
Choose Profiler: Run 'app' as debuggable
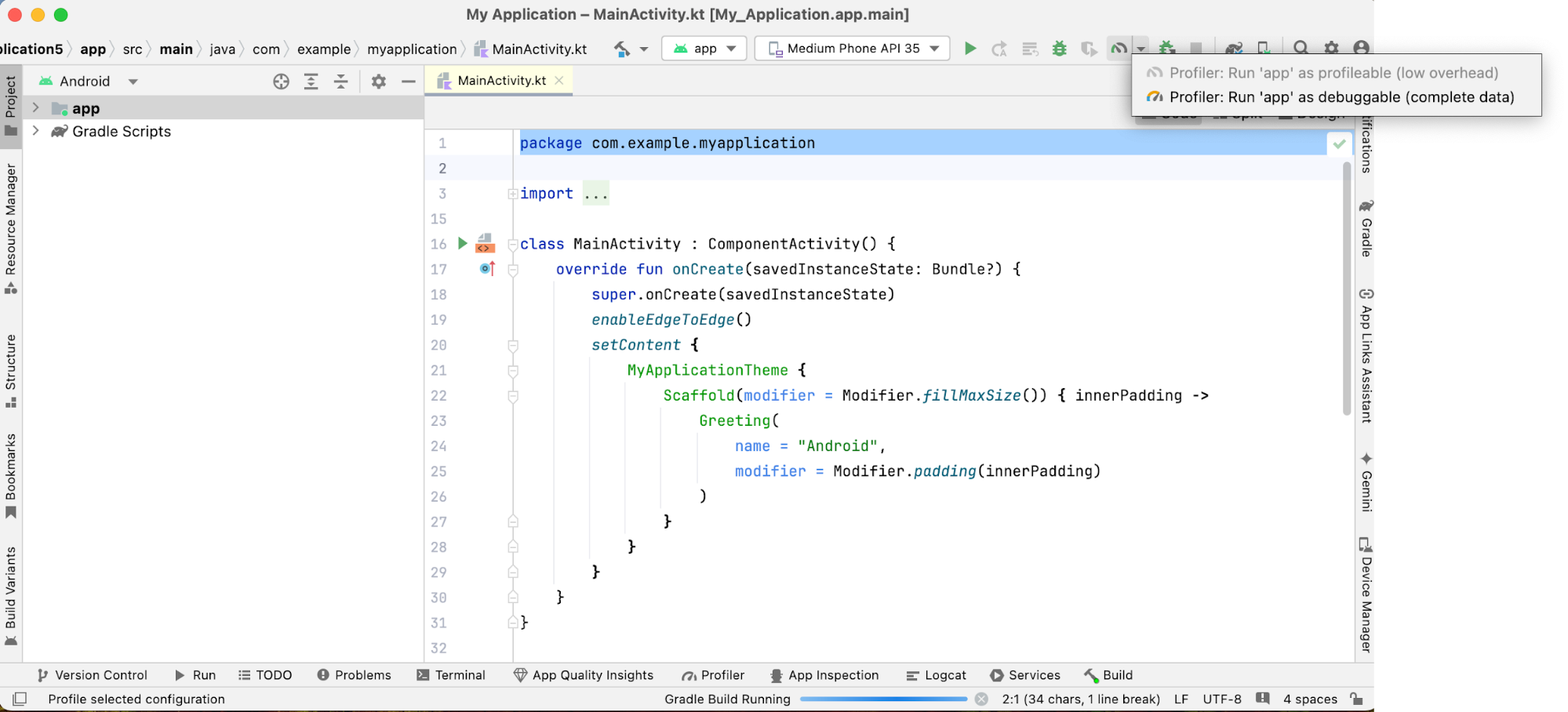click(x=1341, y=97)
